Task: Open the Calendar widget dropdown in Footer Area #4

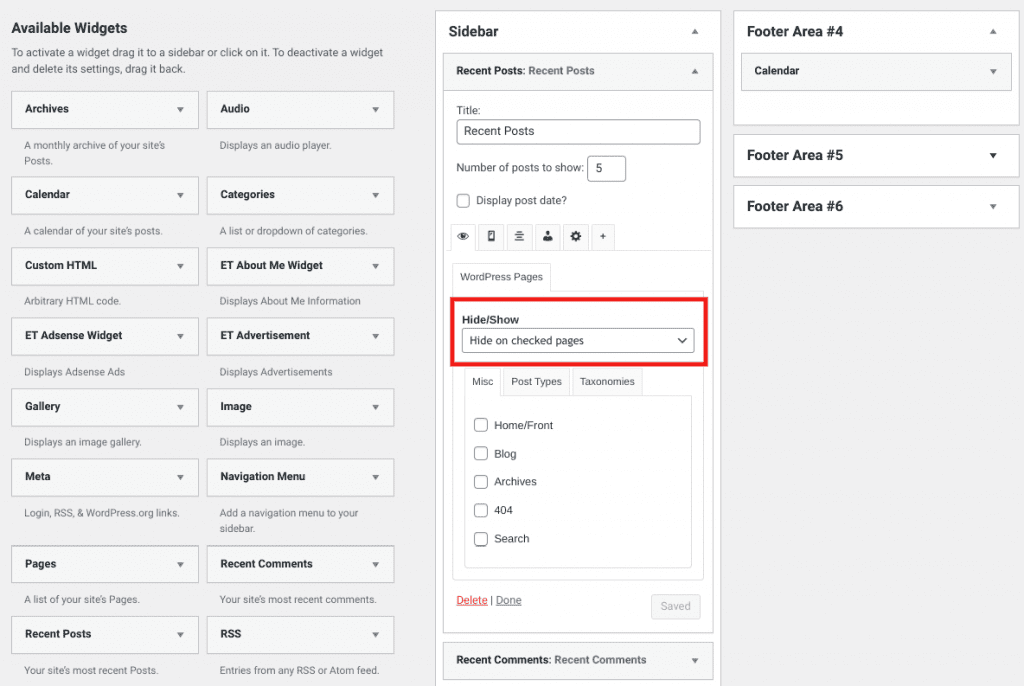Action: 993,72
